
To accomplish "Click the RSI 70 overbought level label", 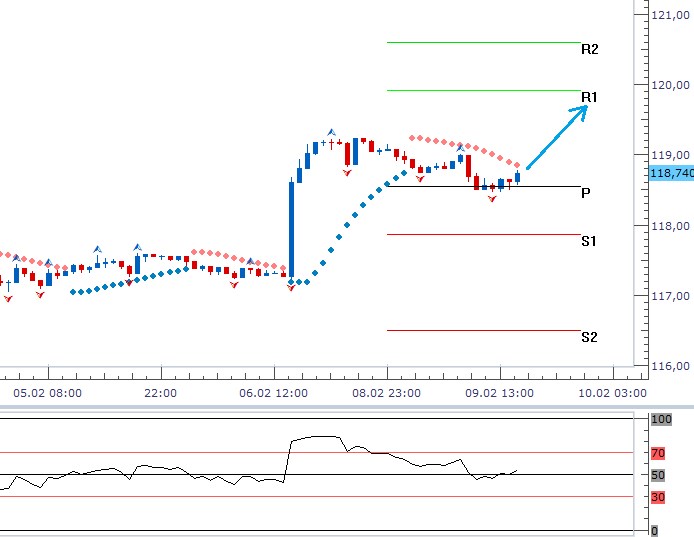I will pyautogui.click(x=658, y=453).
